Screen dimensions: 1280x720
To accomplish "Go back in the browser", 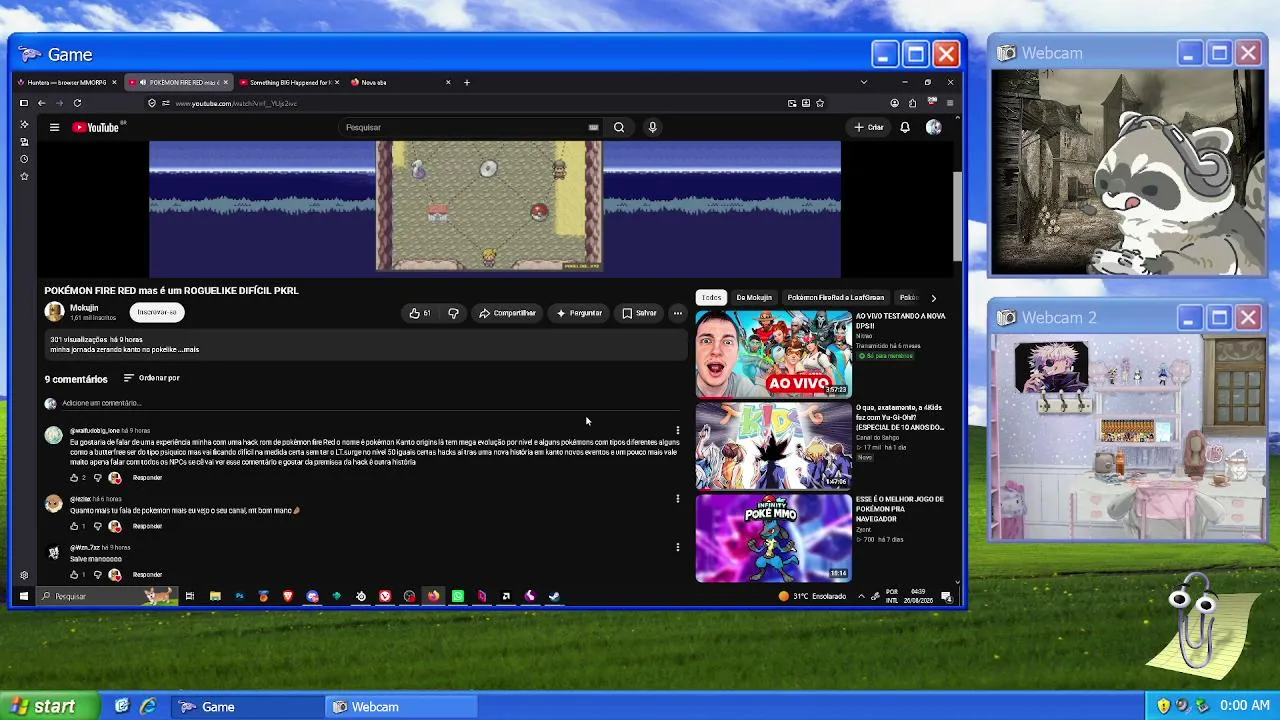I will [x=41, y=103].
